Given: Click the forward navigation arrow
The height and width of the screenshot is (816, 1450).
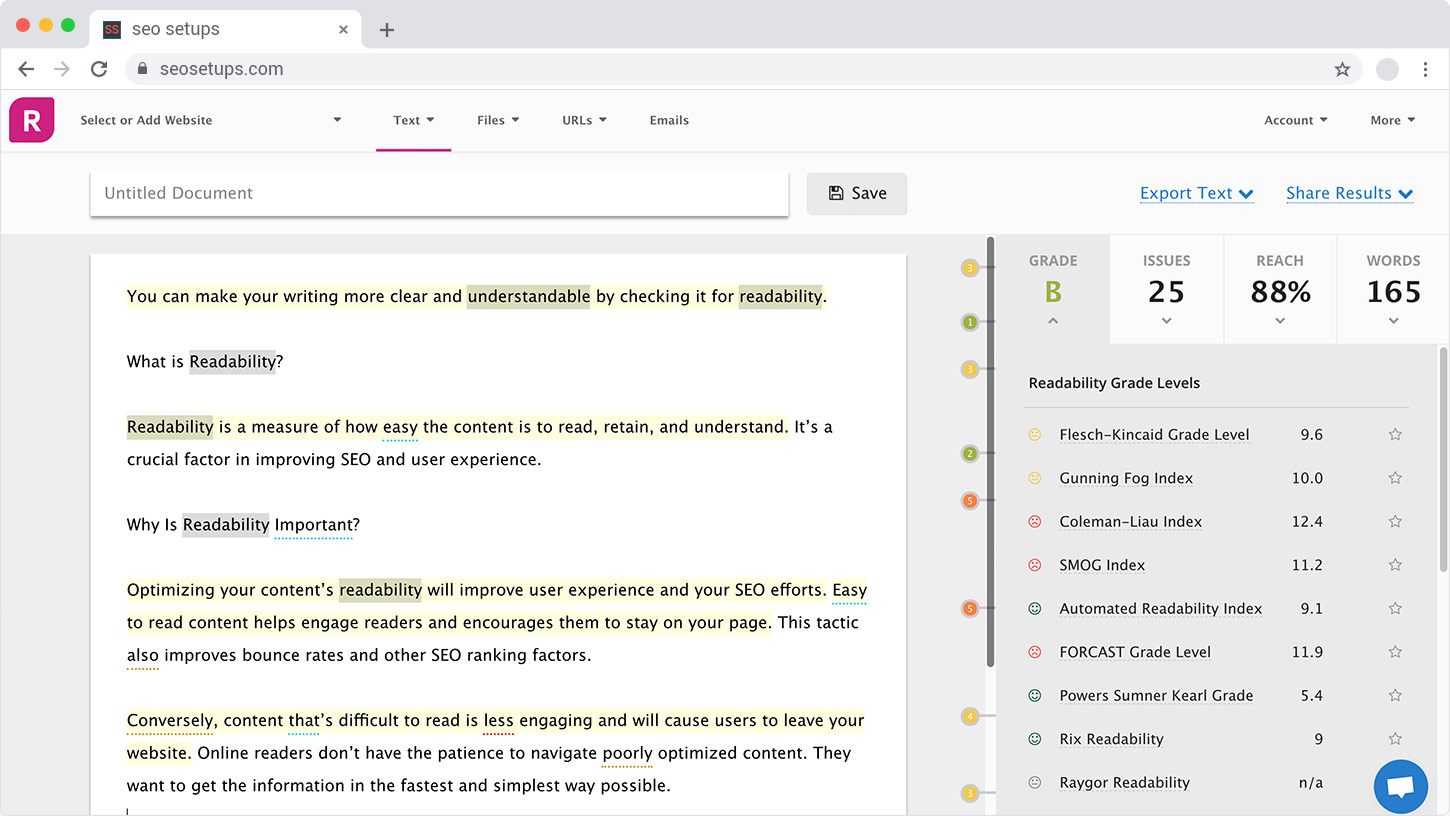Looking at the screenshot, I should pos(62,69).
